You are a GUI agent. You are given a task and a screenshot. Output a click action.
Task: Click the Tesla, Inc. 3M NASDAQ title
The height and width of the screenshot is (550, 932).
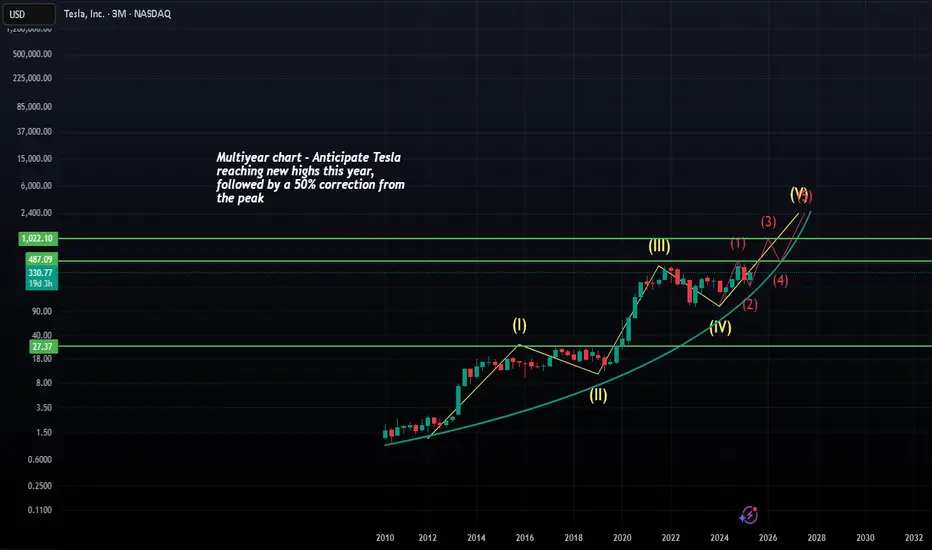coord(117,14)
